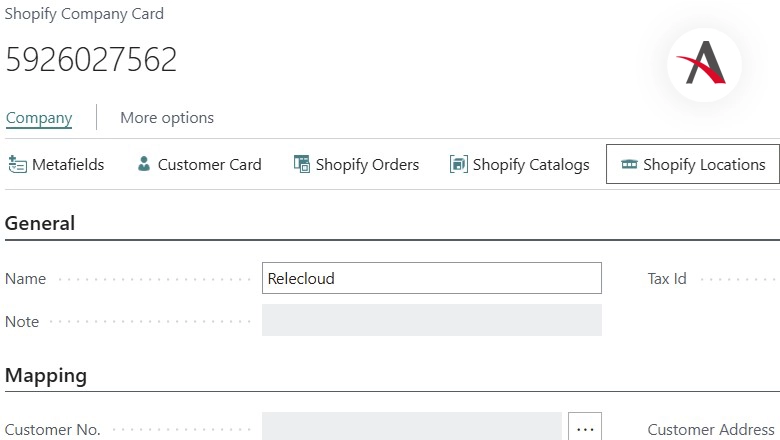
Task: Click the Note field
Action: [432, 321]
